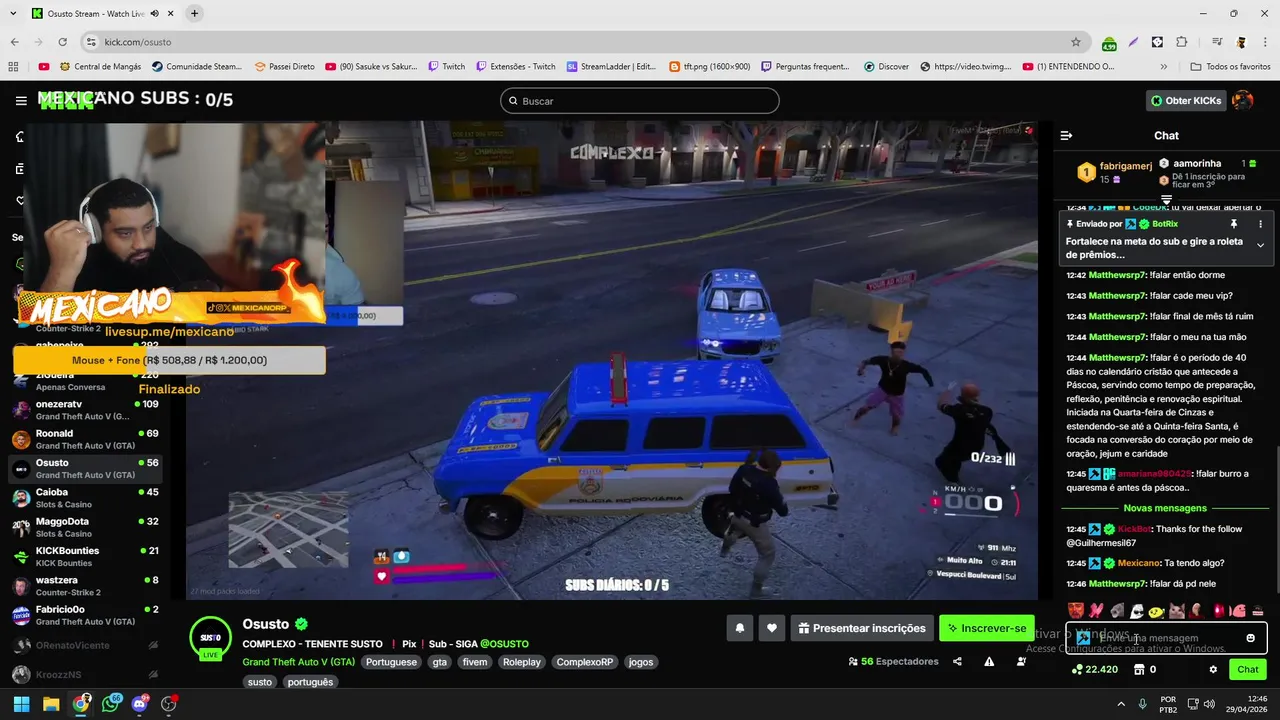Expand the pinned BotRix message chevron
Image resolution: width=1280 pixels, height=720 pixels.
[1260, 246]
